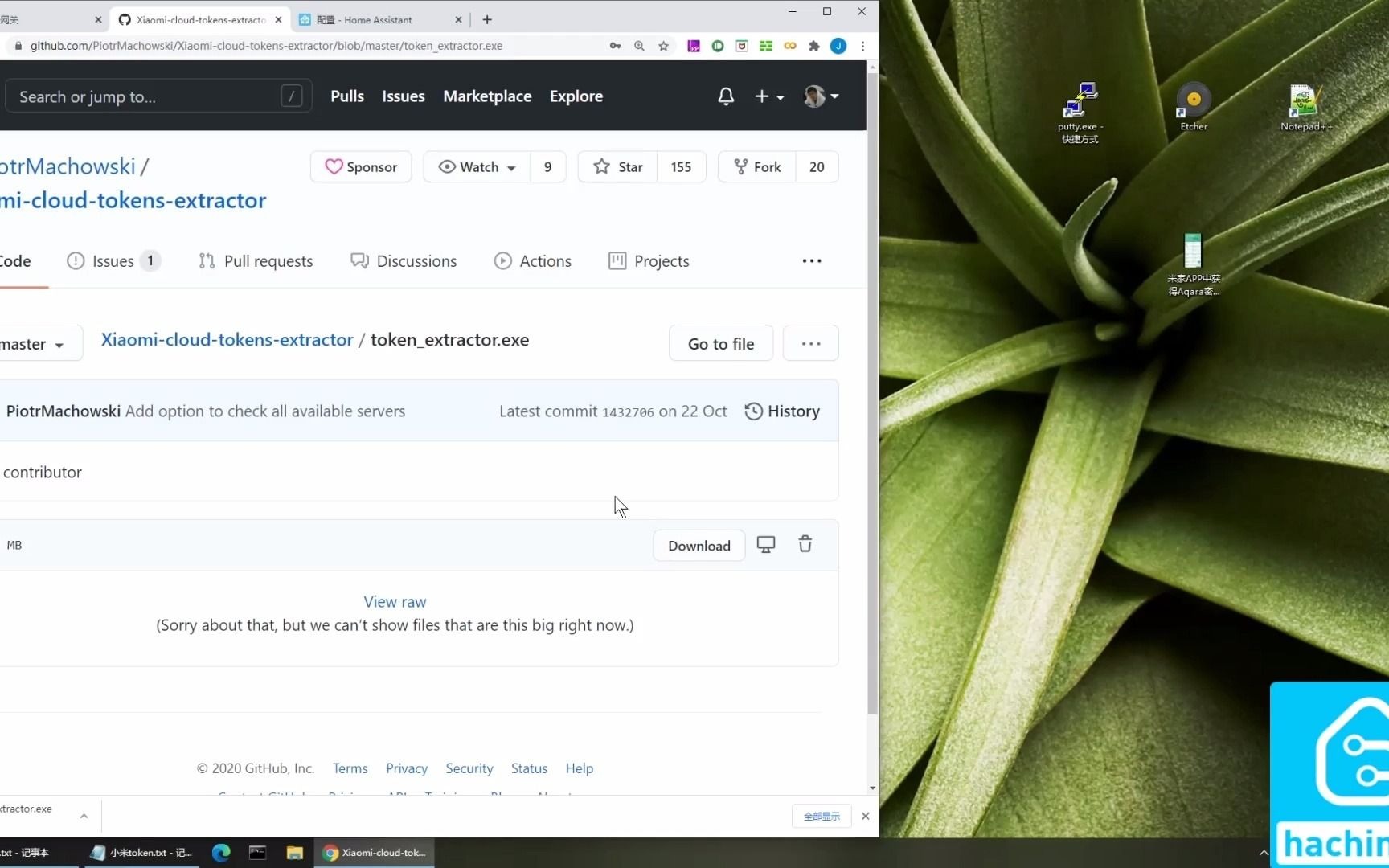Open Xiaomi-cloud-tokens-extractor breadcrumb link
This screenshot has height=868, width=1389.
coord(227,340)
